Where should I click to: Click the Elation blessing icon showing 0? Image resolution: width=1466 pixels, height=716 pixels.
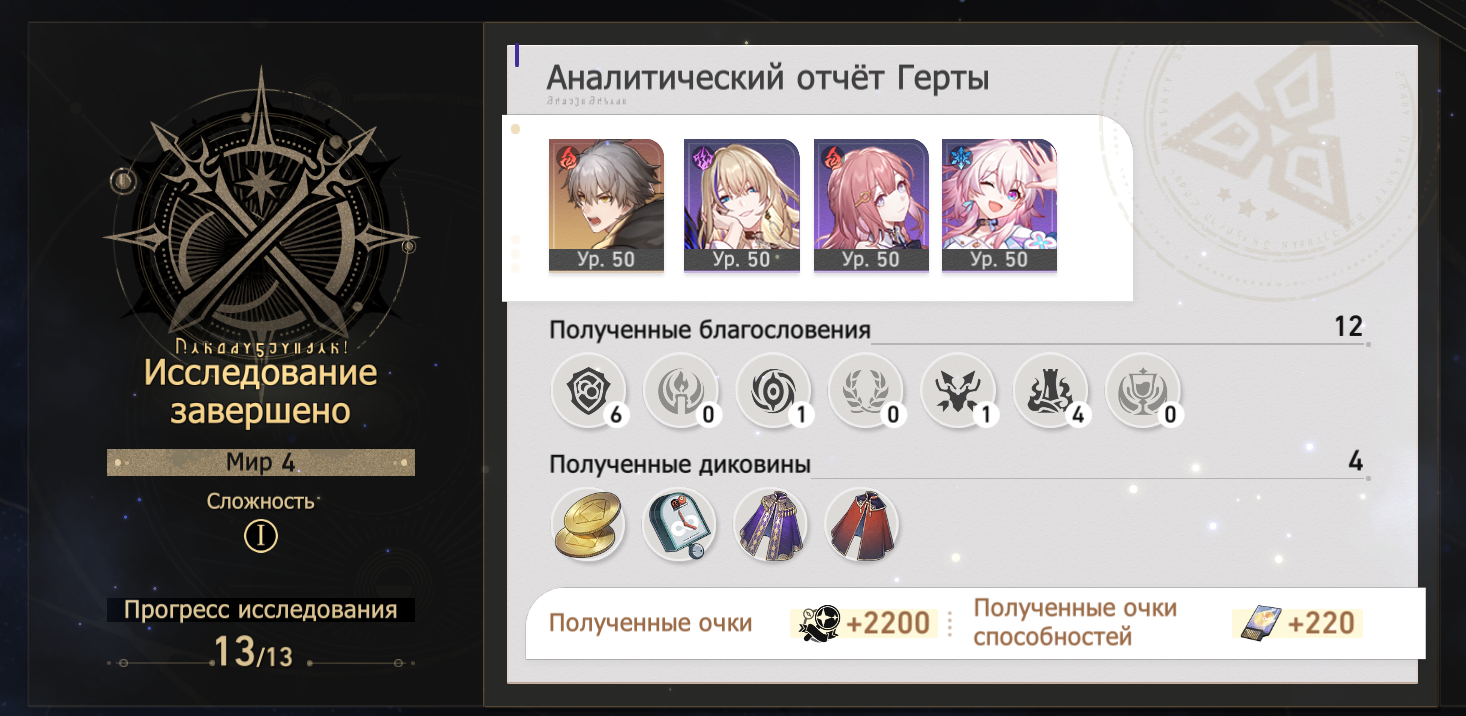[1143, 391]
